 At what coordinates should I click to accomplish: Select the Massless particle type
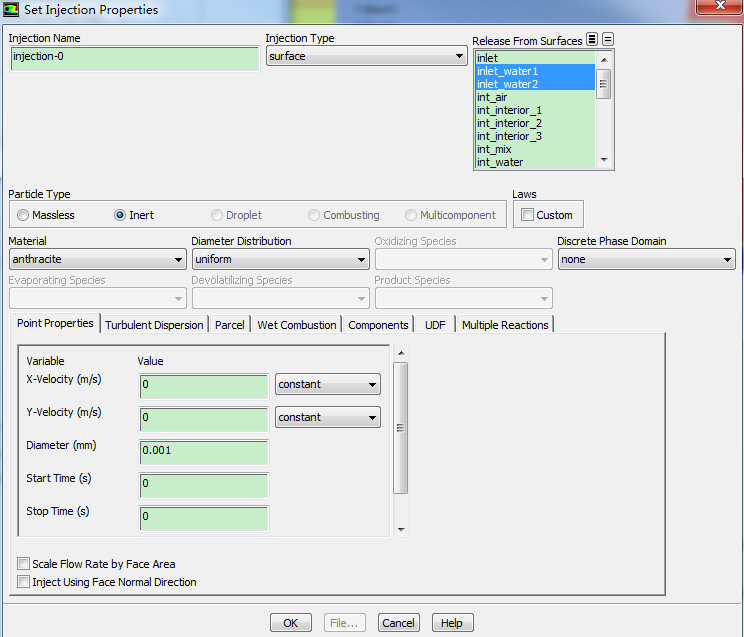23,215
